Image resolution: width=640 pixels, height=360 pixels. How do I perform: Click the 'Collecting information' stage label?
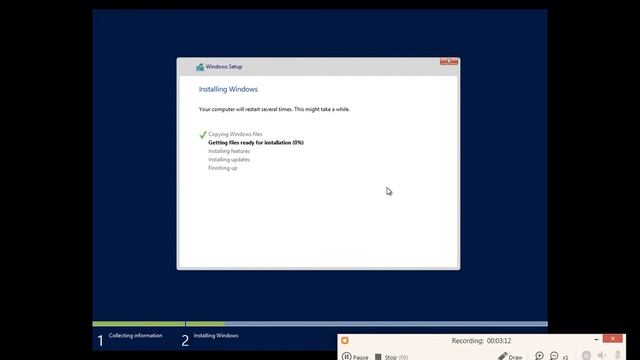click(136, 336)
